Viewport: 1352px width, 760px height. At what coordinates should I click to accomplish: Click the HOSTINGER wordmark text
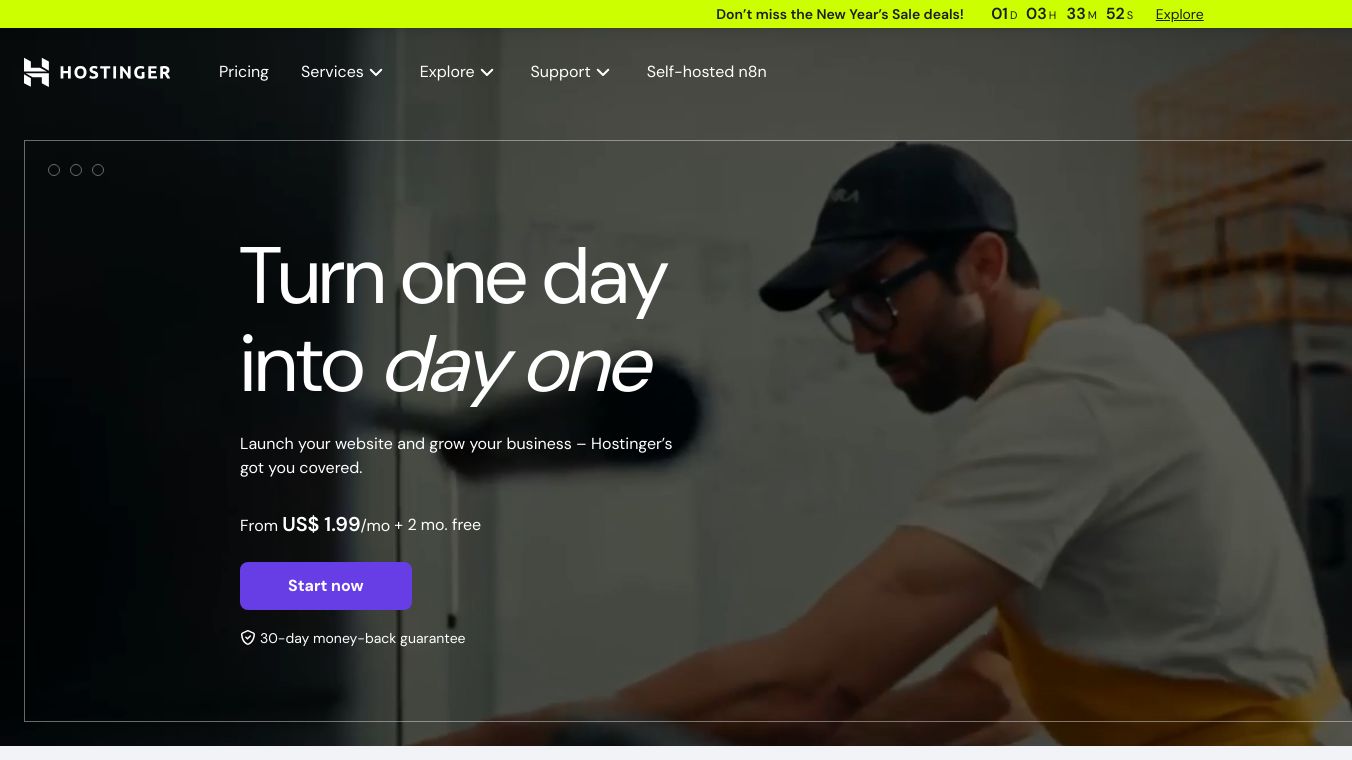(115, 72)
